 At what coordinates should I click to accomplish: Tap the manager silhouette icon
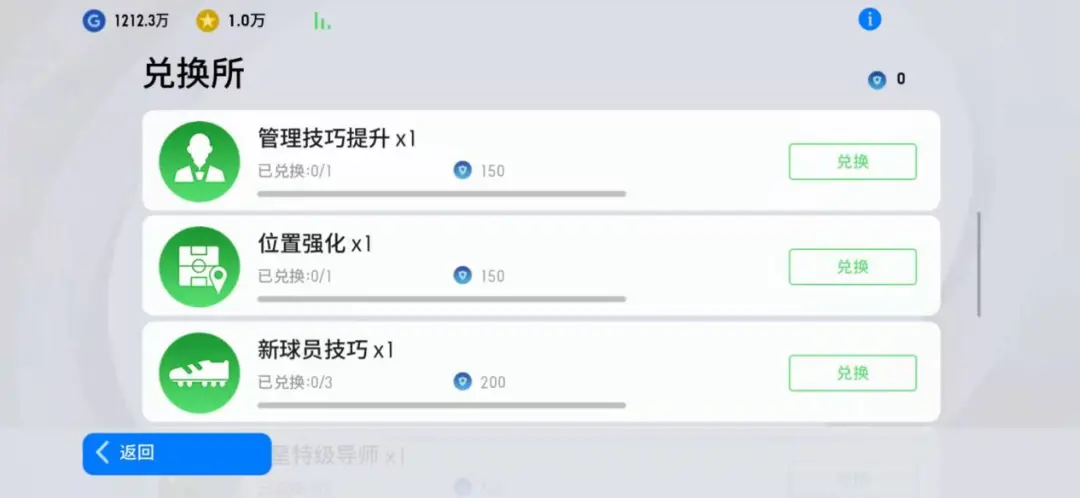200,161
